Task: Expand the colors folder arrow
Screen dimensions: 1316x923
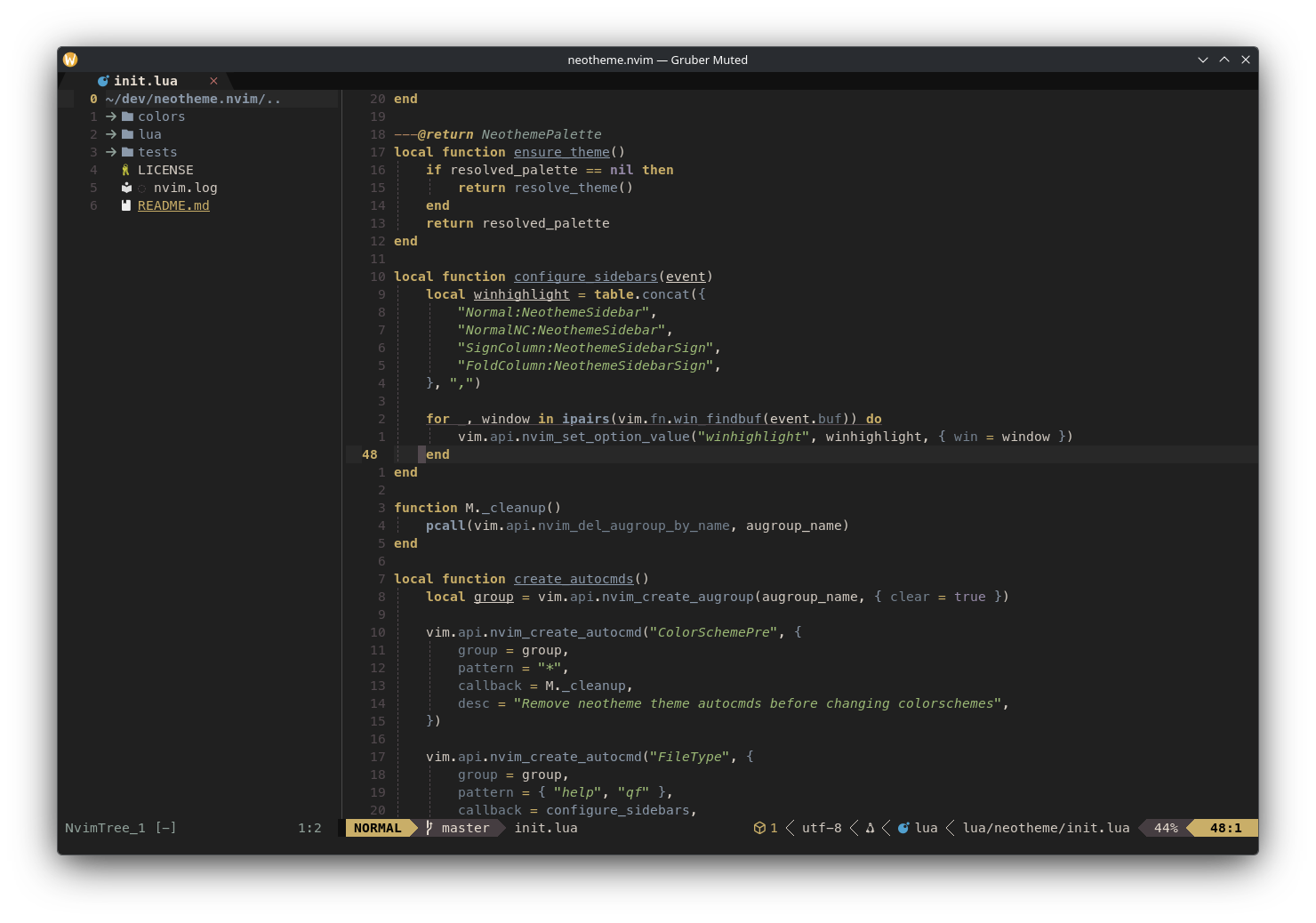Action: [111, 116]
